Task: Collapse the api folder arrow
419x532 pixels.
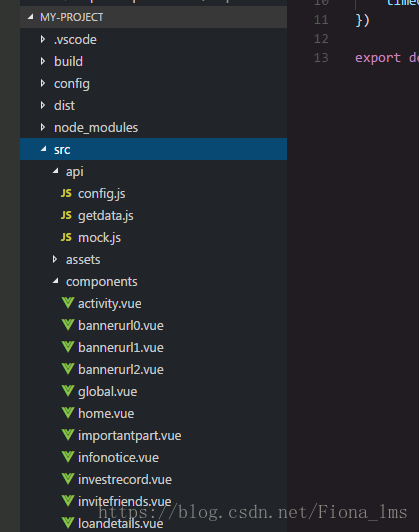Action: pos(56,171)
